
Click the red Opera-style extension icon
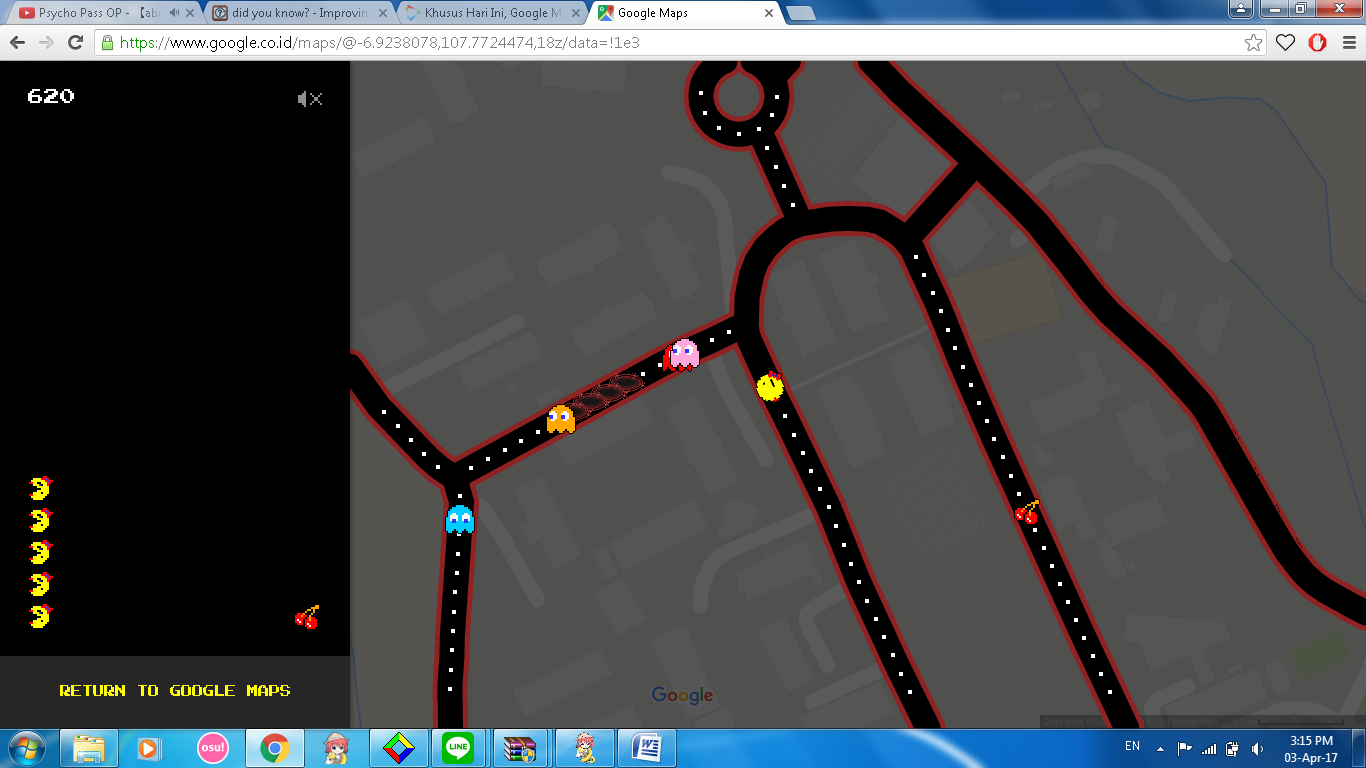[x=1318, y=43]
